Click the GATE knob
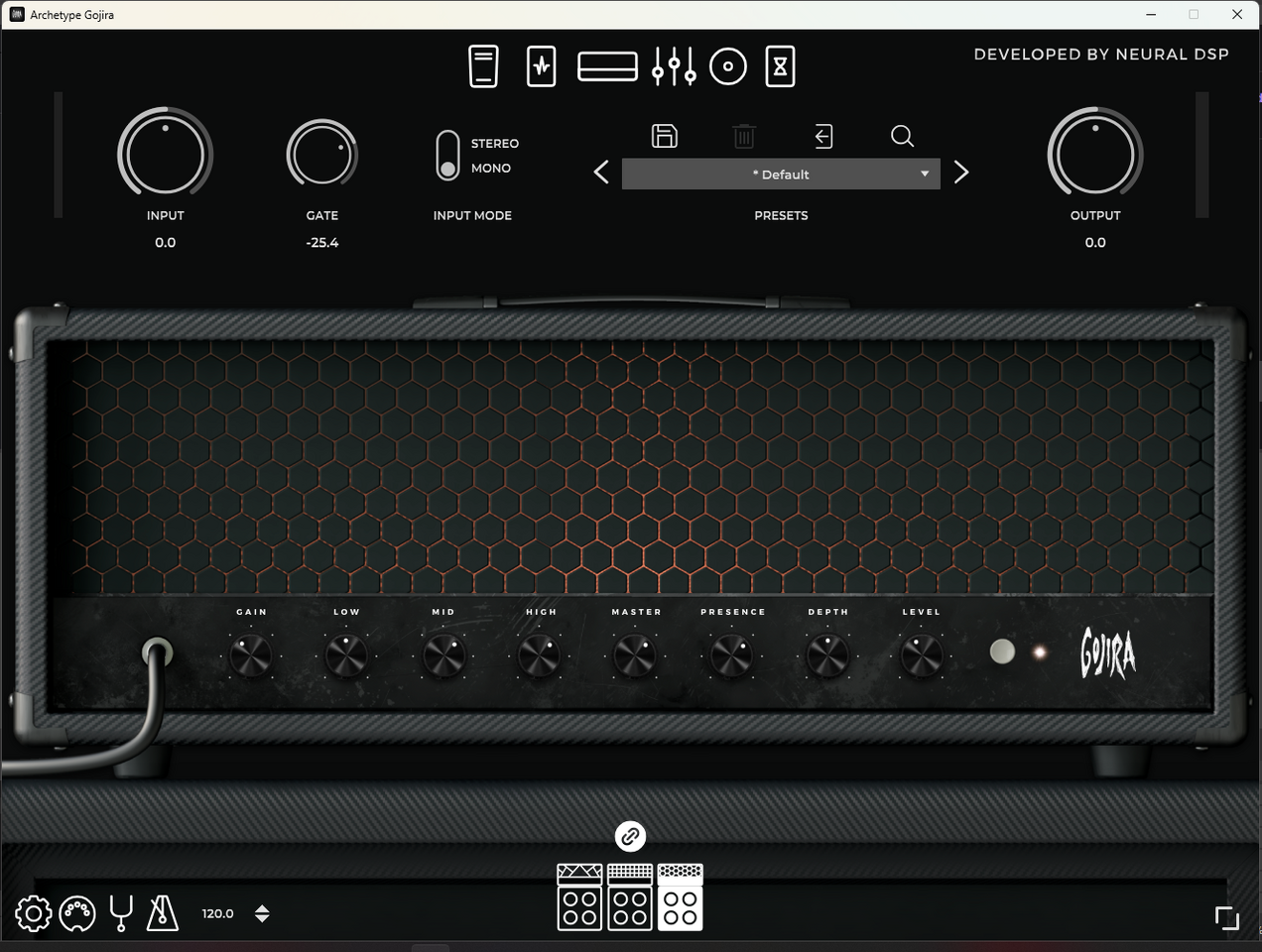Screen dimensions: 1262x952 point(321,154)
